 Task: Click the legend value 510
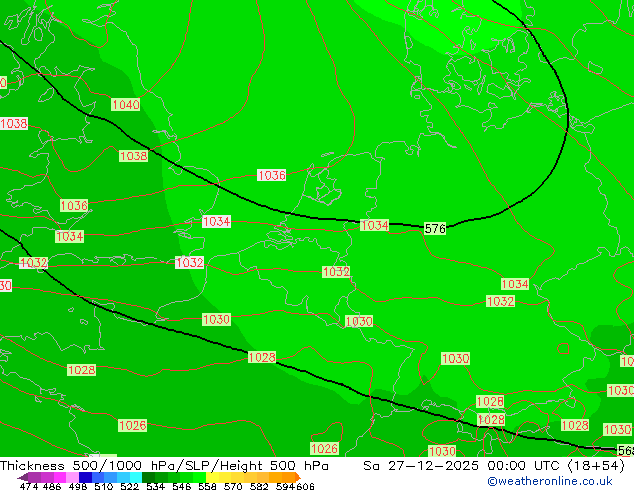104,486
